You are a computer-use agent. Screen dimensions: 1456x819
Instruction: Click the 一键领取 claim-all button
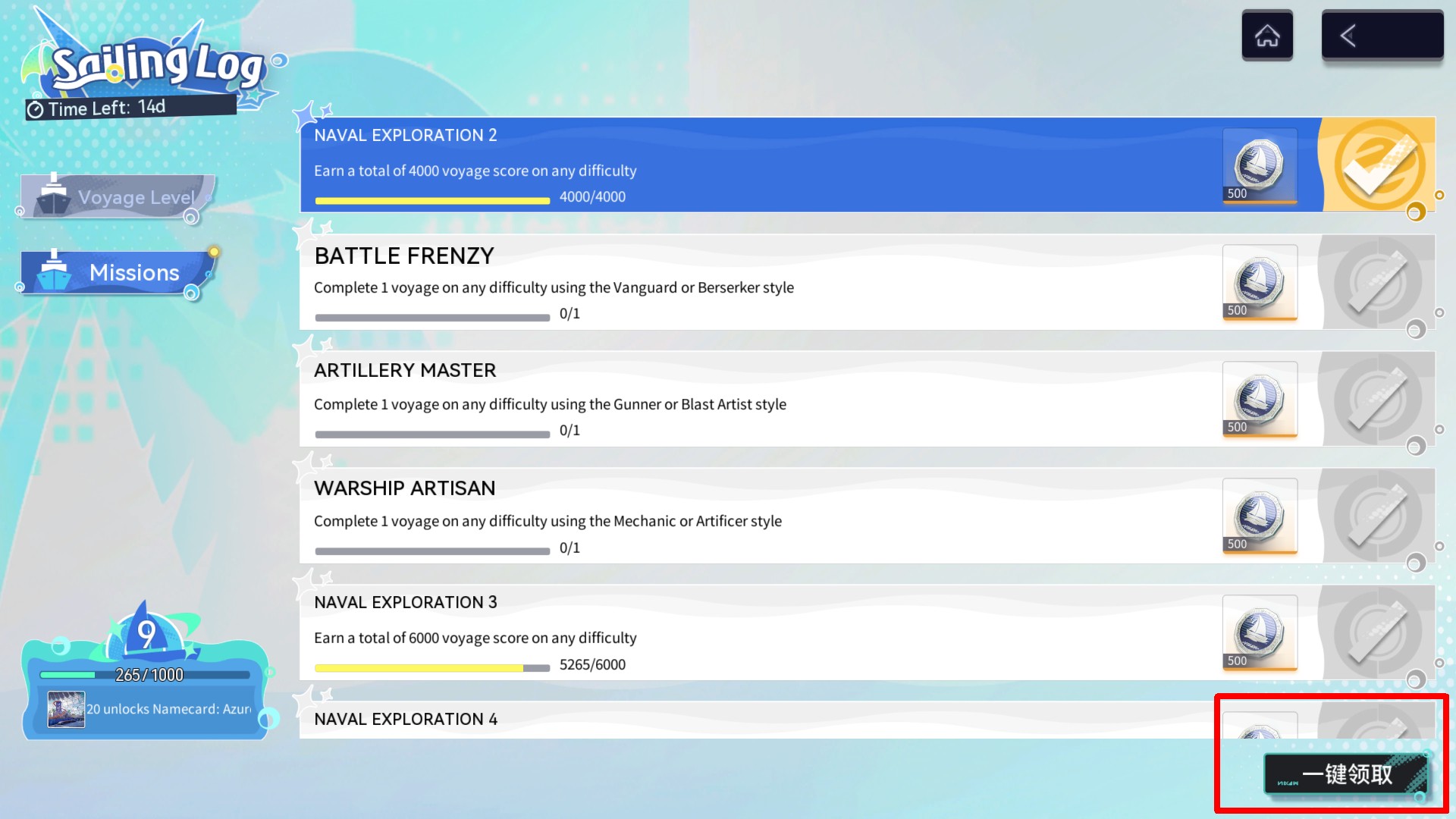[x=1346, y=774]
